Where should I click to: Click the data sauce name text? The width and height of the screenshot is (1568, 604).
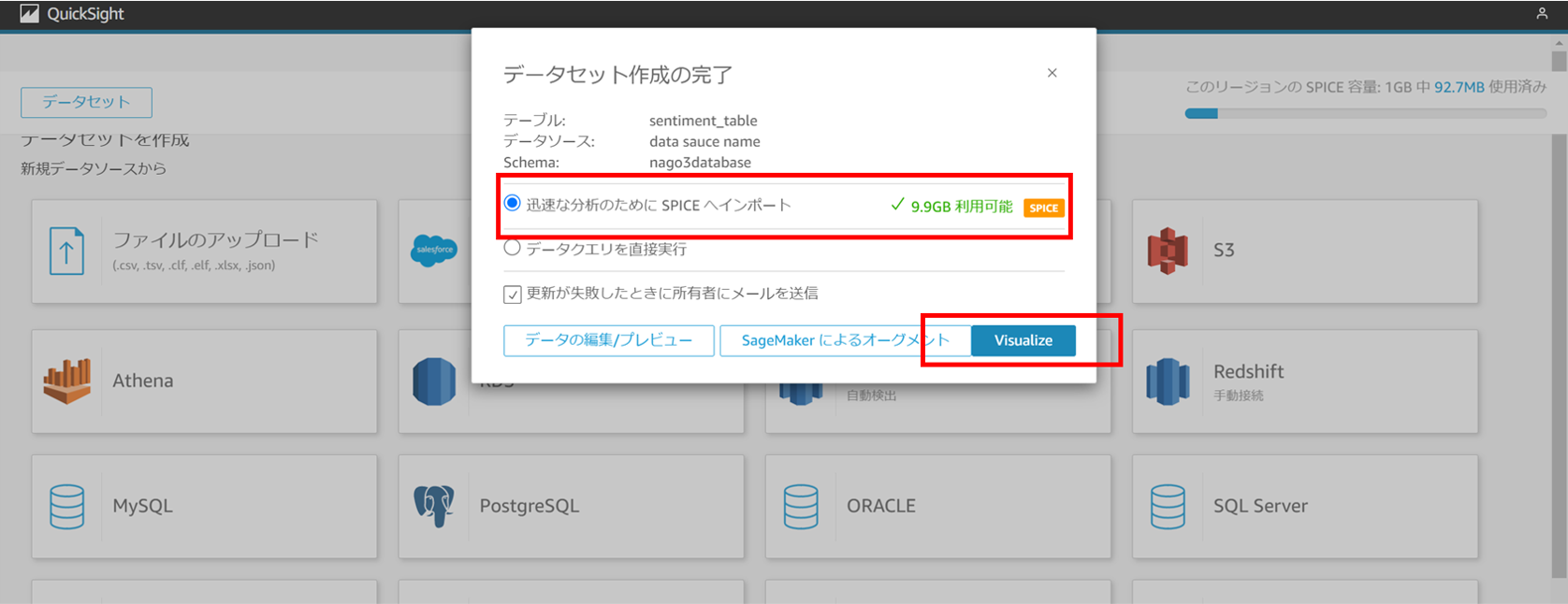click(704, 141)
